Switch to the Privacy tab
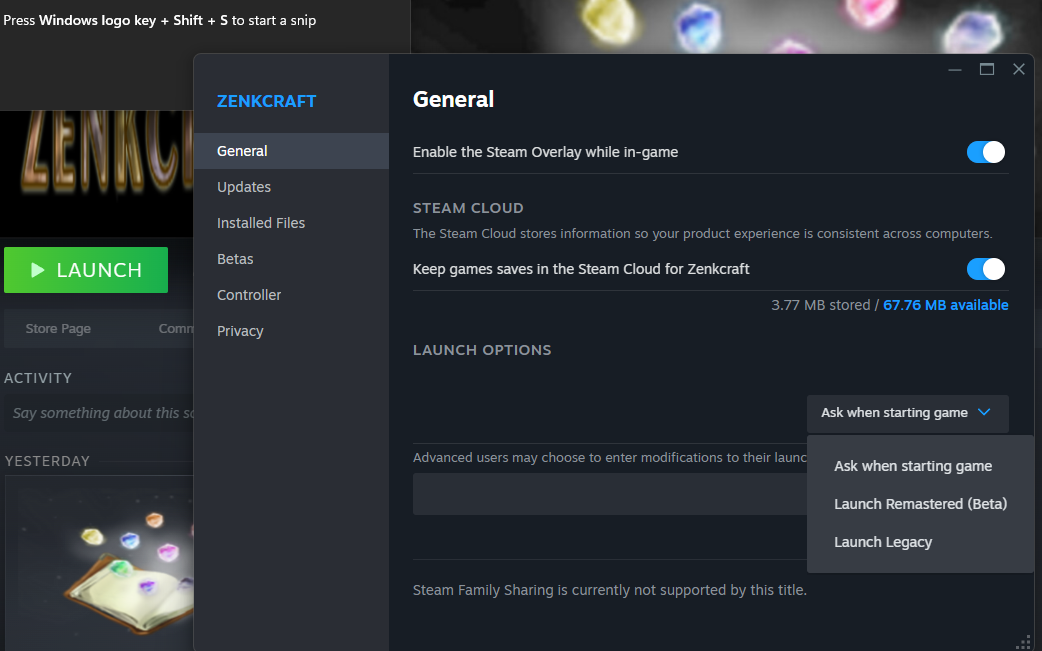 [291, 330]
